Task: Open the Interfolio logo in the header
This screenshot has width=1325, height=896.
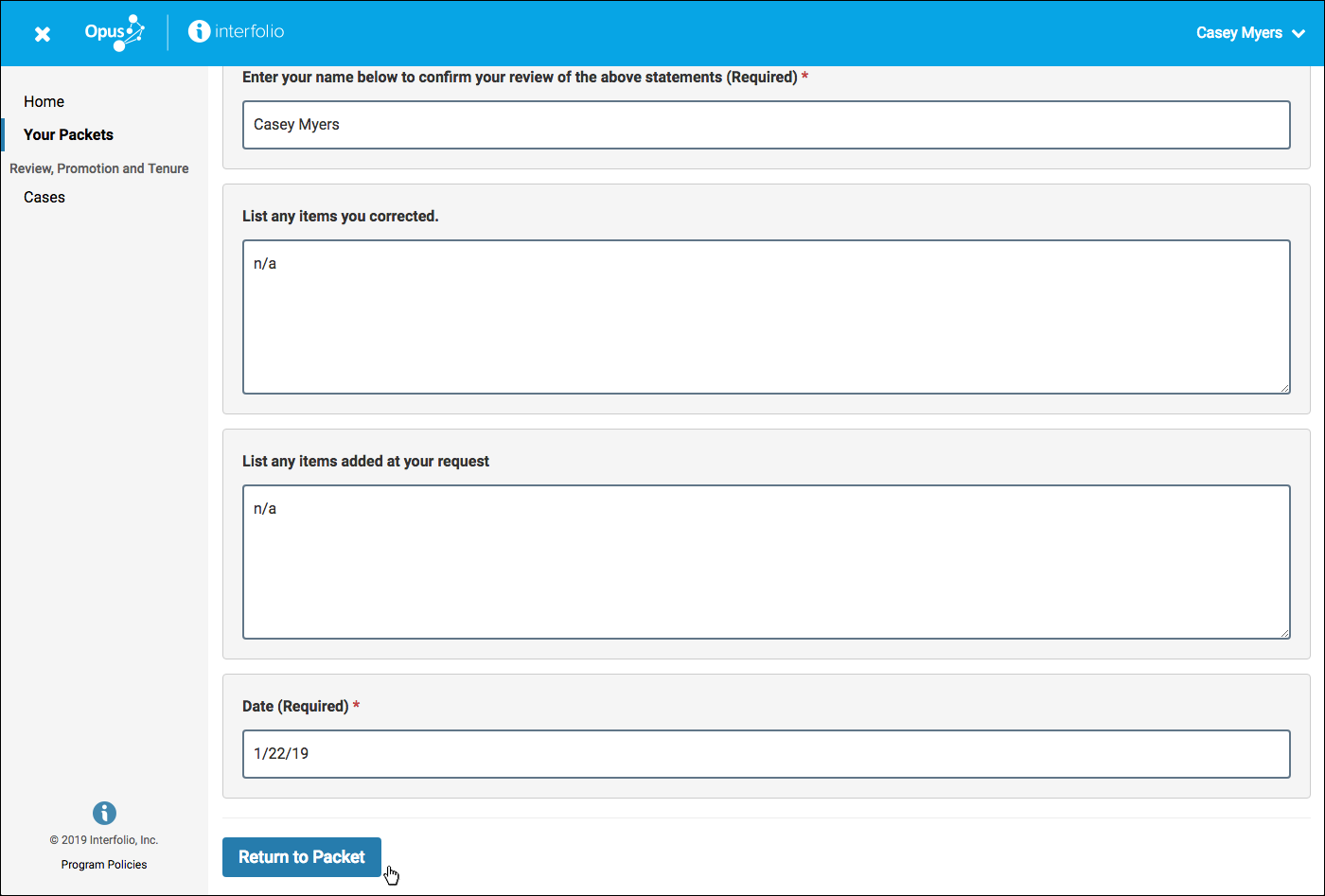Action: [237, 31]
